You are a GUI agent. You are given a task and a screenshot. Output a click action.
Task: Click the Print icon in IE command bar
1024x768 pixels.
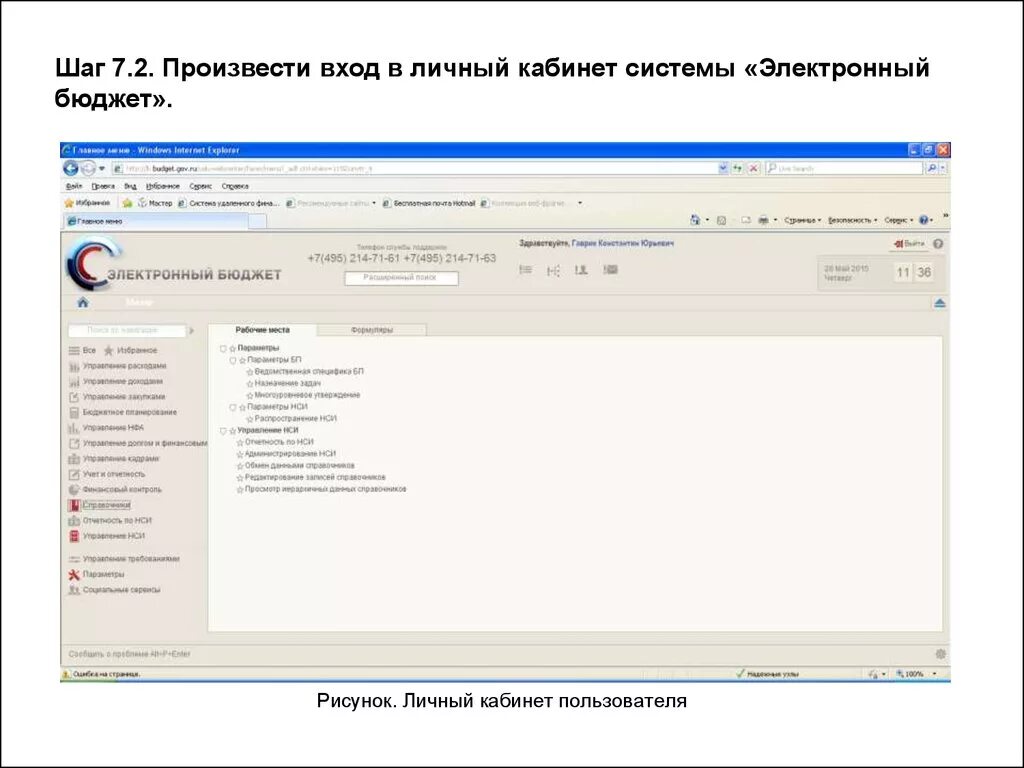763,220
